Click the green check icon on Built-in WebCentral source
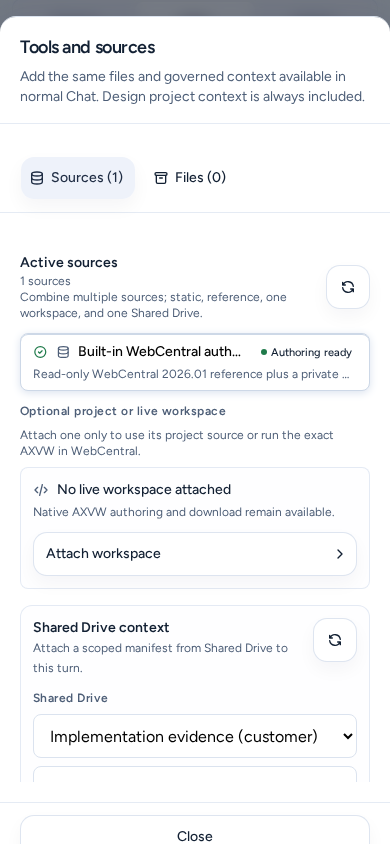390x844 pixels. click(40, 352)
